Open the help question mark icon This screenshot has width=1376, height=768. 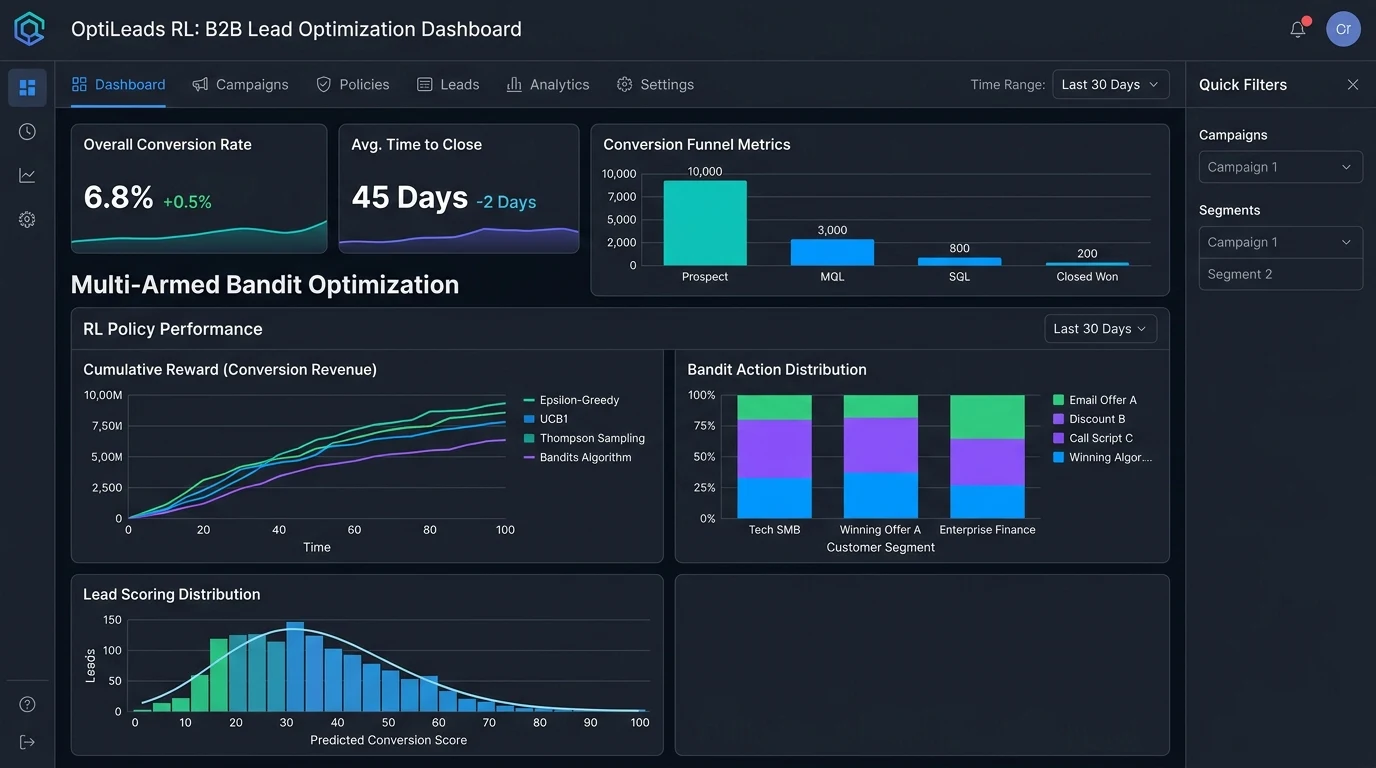(x=27, y=704)
